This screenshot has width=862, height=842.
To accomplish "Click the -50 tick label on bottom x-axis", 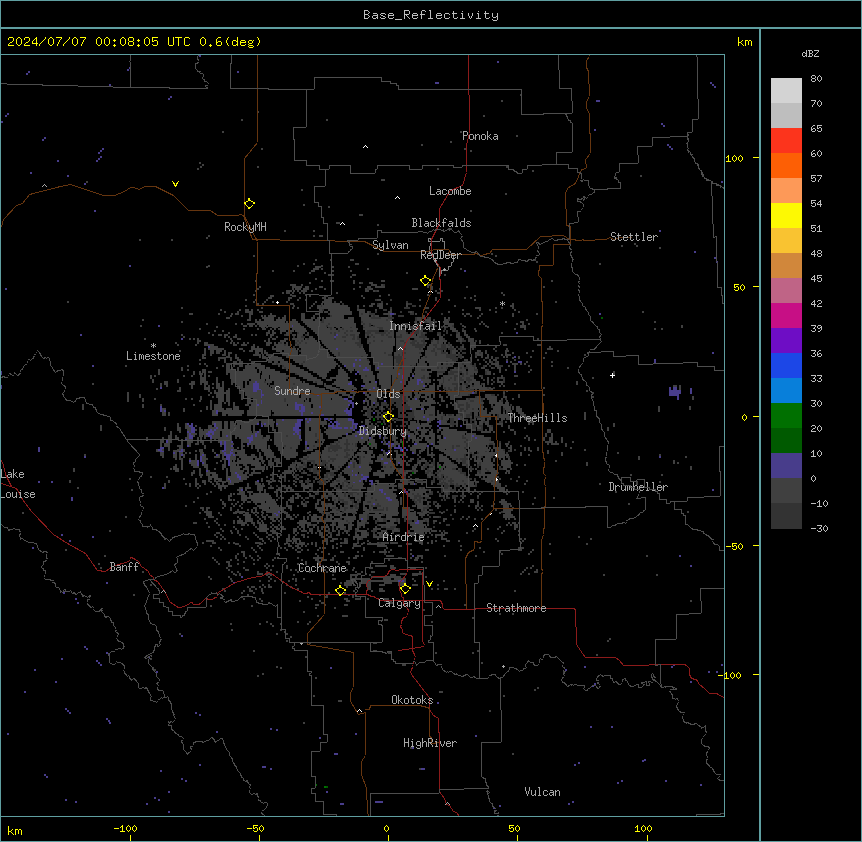I will click(x=255, y=828).
